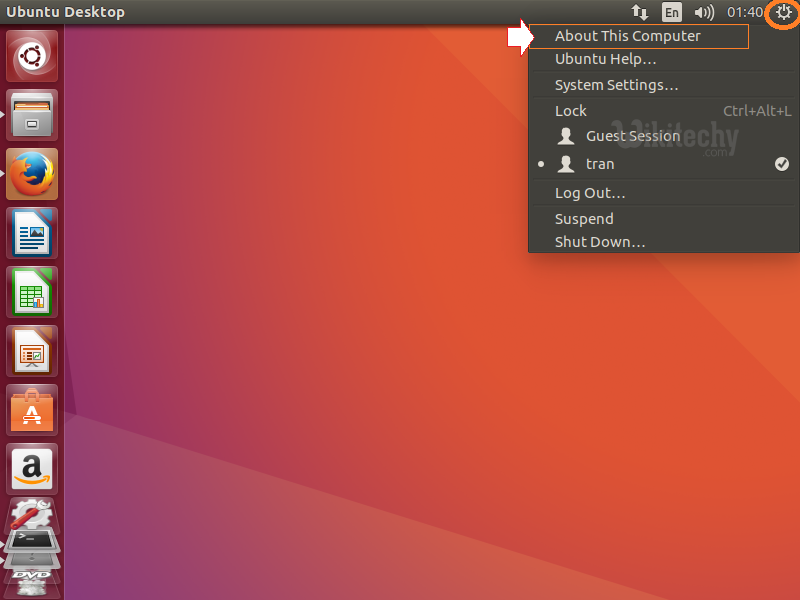Open Ubuntu Help menu entry
Viewport: 800px width, 600px height.
pos(605,59)
